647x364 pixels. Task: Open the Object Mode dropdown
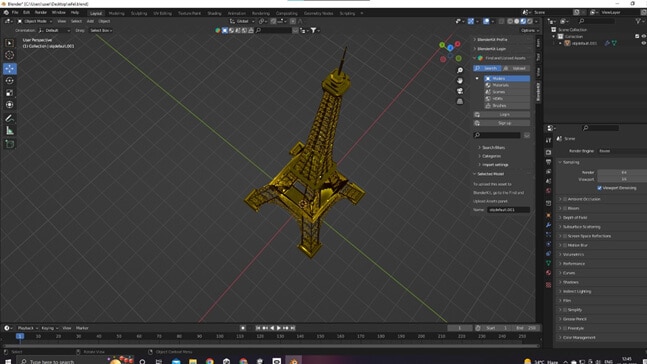coord(35,21)
